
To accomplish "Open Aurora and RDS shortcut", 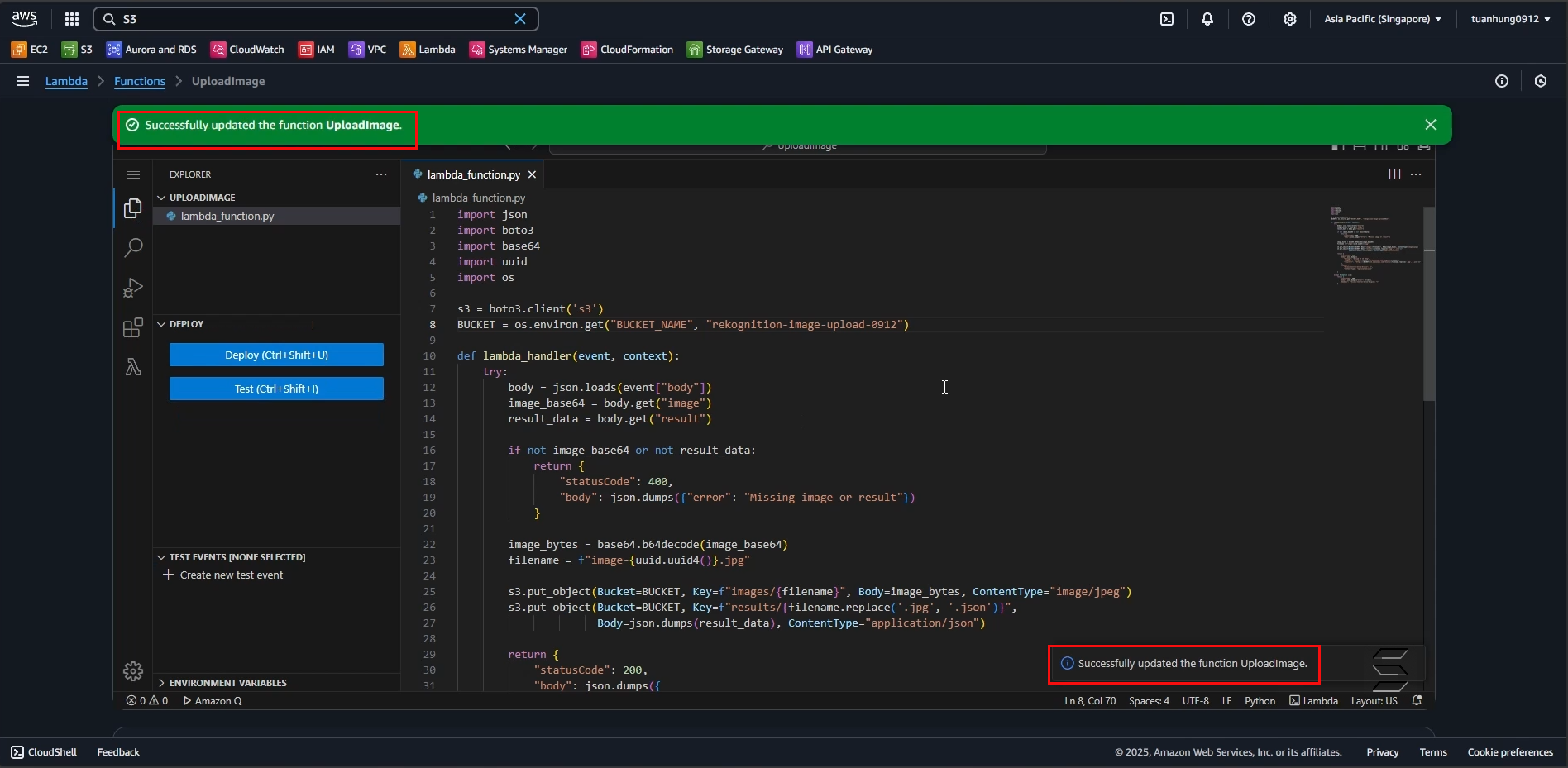I will (151, 50).
